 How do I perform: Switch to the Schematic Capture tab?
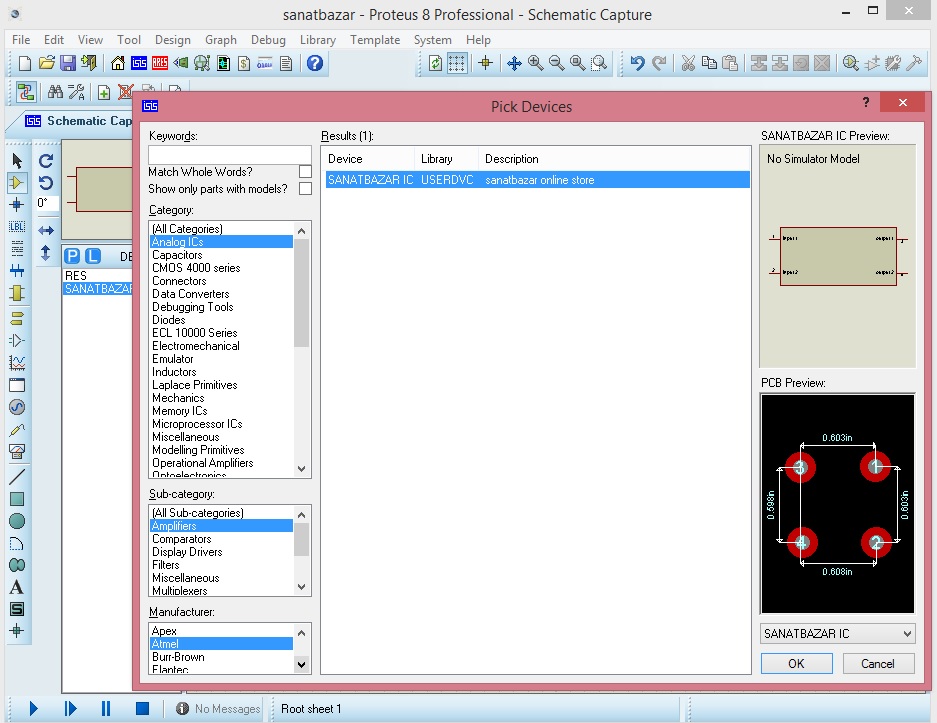[x=78, y=121]
